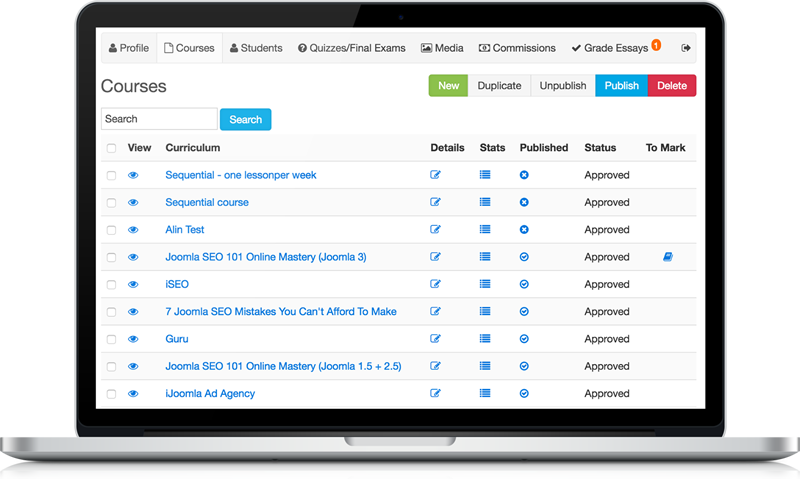The width and height of the screenshot is (800, 482).
Task: Open stats for Alin Test
Action: pos(485,229)
